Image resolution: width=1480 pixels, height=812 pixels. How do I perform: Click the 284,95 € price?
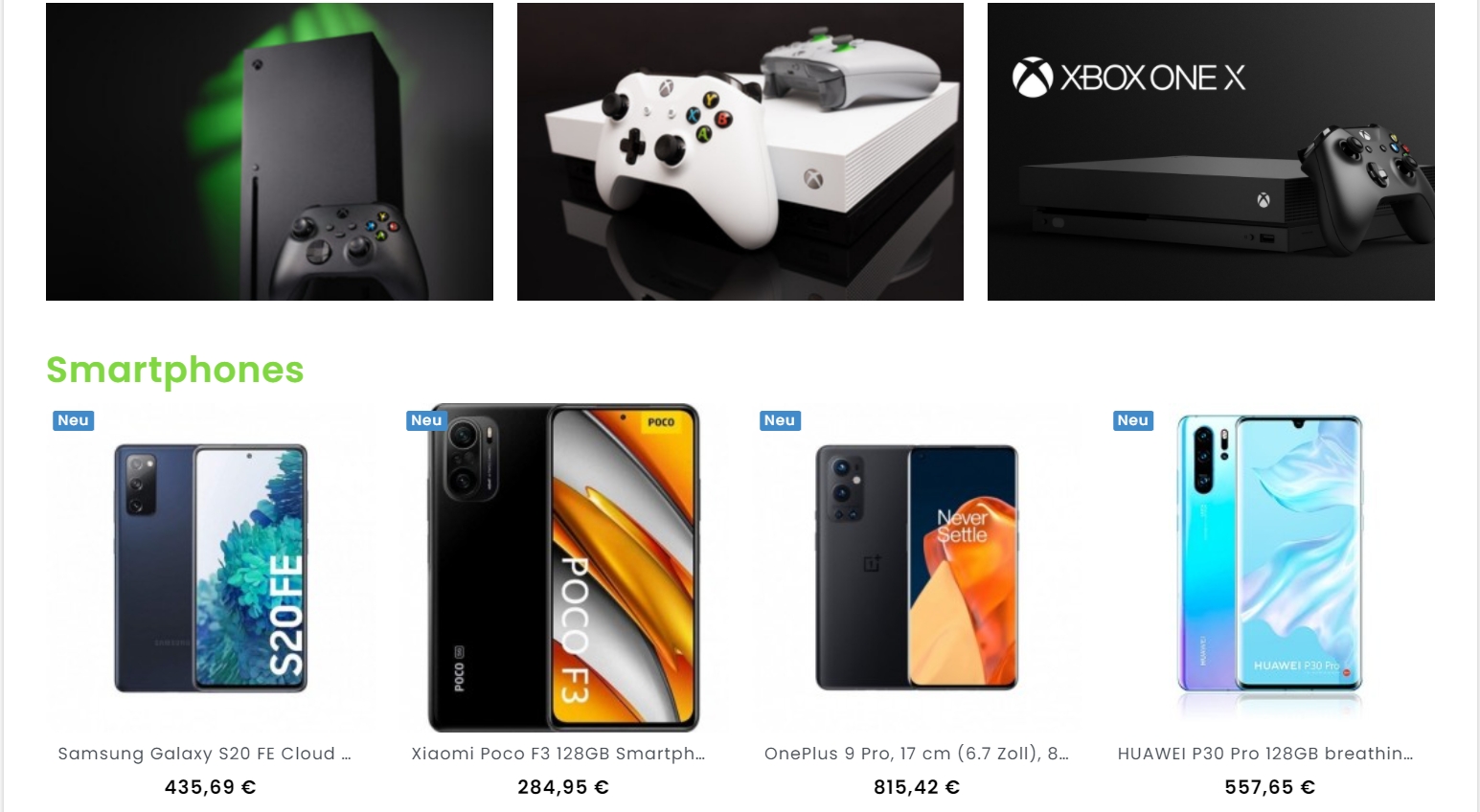(563, 787)
